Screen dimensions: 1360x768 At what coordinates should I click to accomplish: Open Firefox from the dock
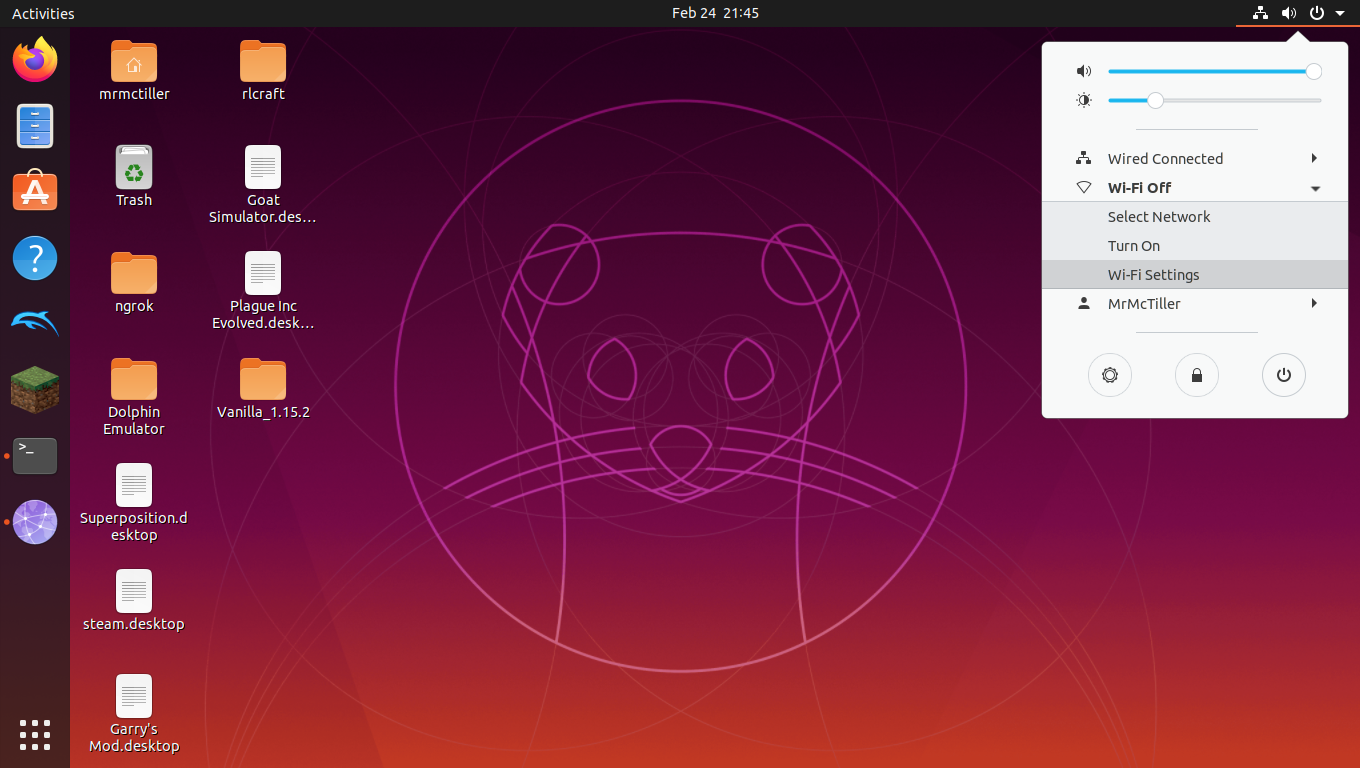click(x=35, y=60)
